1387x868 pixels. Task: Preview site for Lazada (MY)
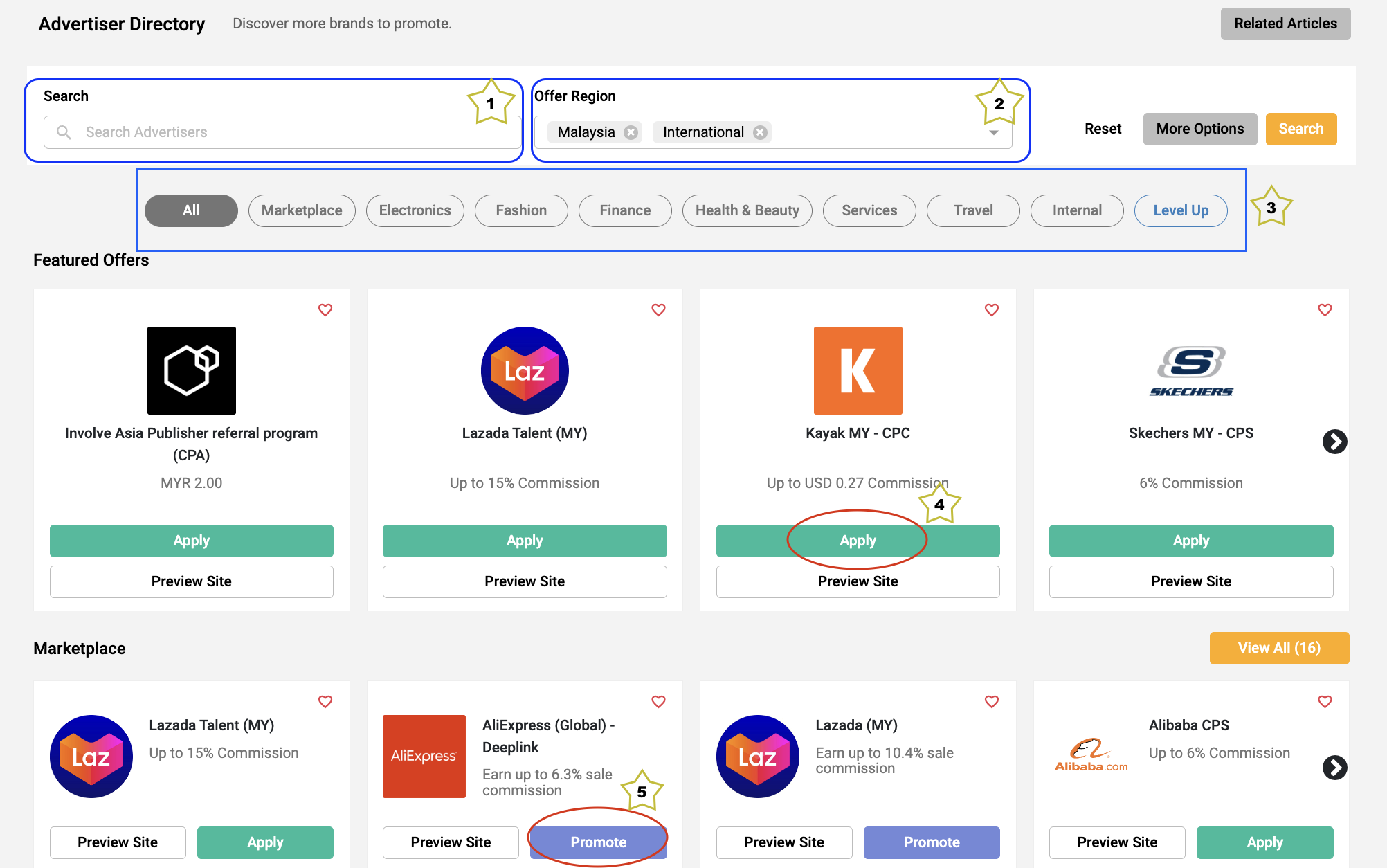(x=784, y=842)
